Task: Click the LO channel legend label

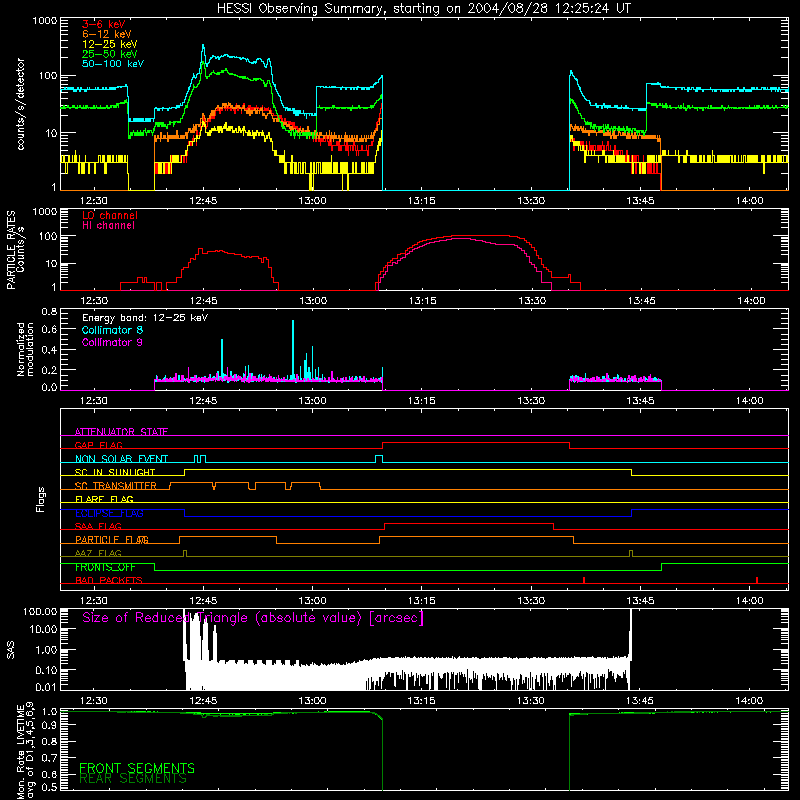Action: (x=110, y=215)
